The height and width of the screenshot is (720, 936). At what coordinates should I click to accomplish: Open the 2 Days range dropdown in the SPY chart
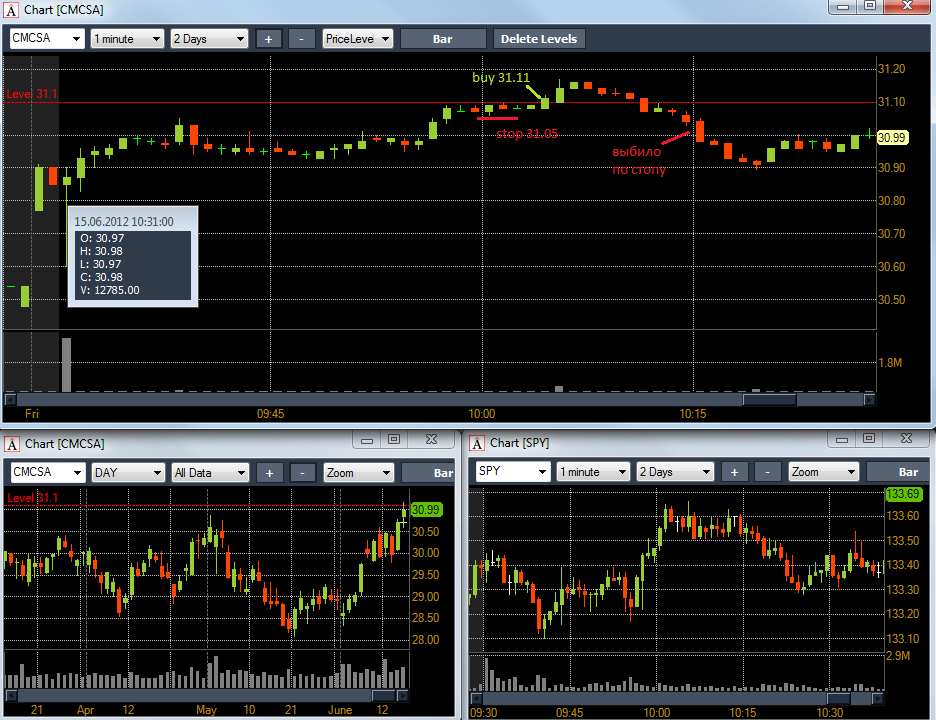pos(675,472)
